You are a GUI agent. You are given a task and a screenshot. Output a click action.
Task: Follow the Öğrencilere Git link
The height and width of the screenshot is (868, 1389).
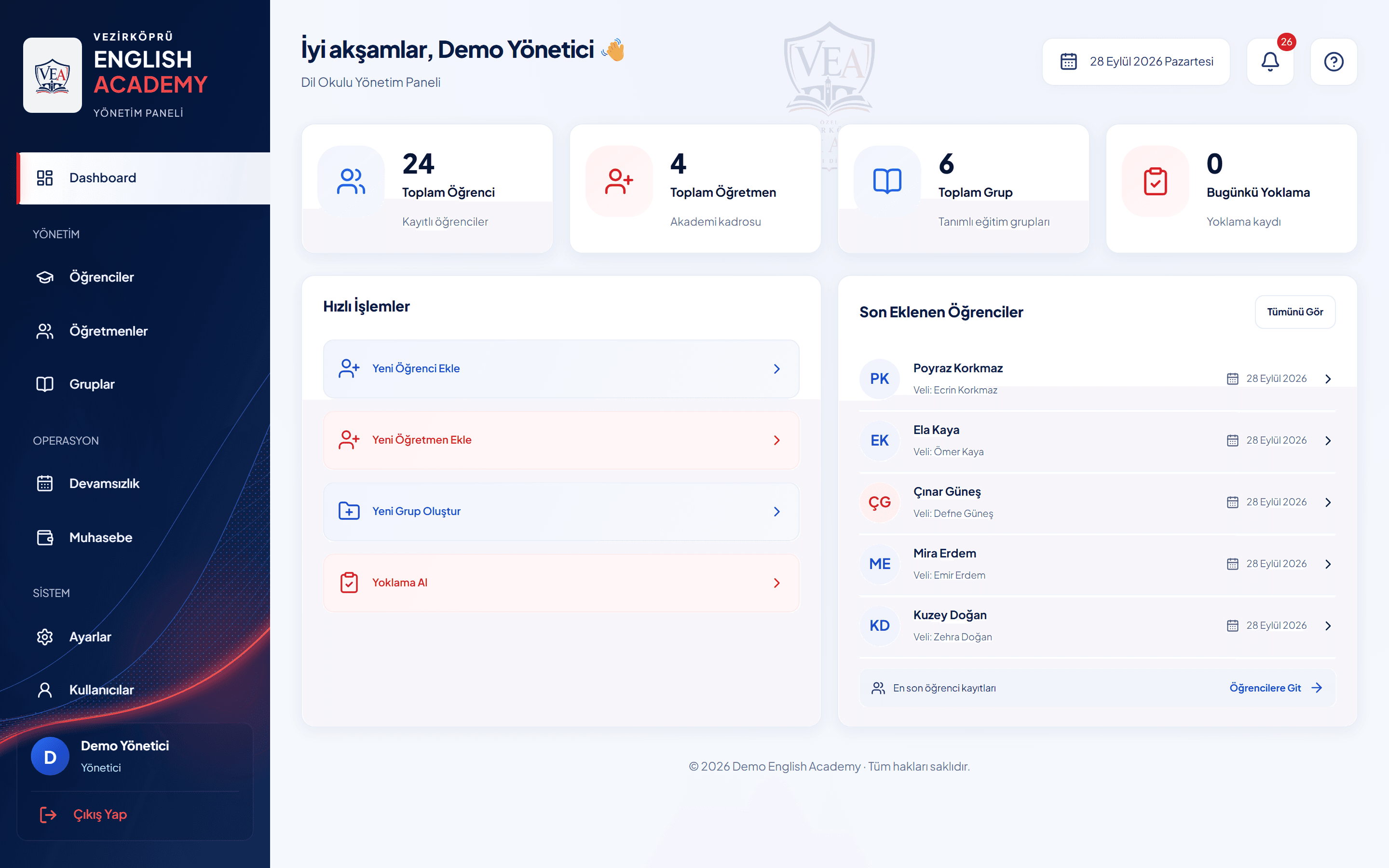click(x=1275, y=688)
